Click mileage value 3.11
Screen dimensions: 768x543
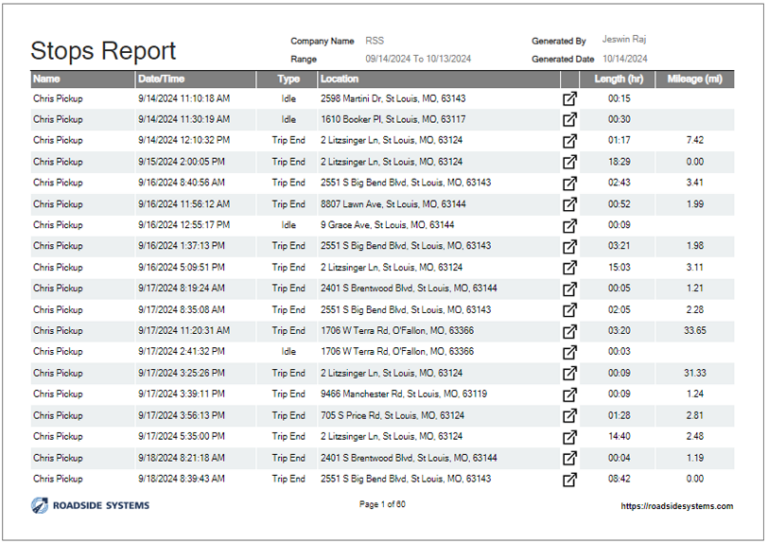coord(695,267)
